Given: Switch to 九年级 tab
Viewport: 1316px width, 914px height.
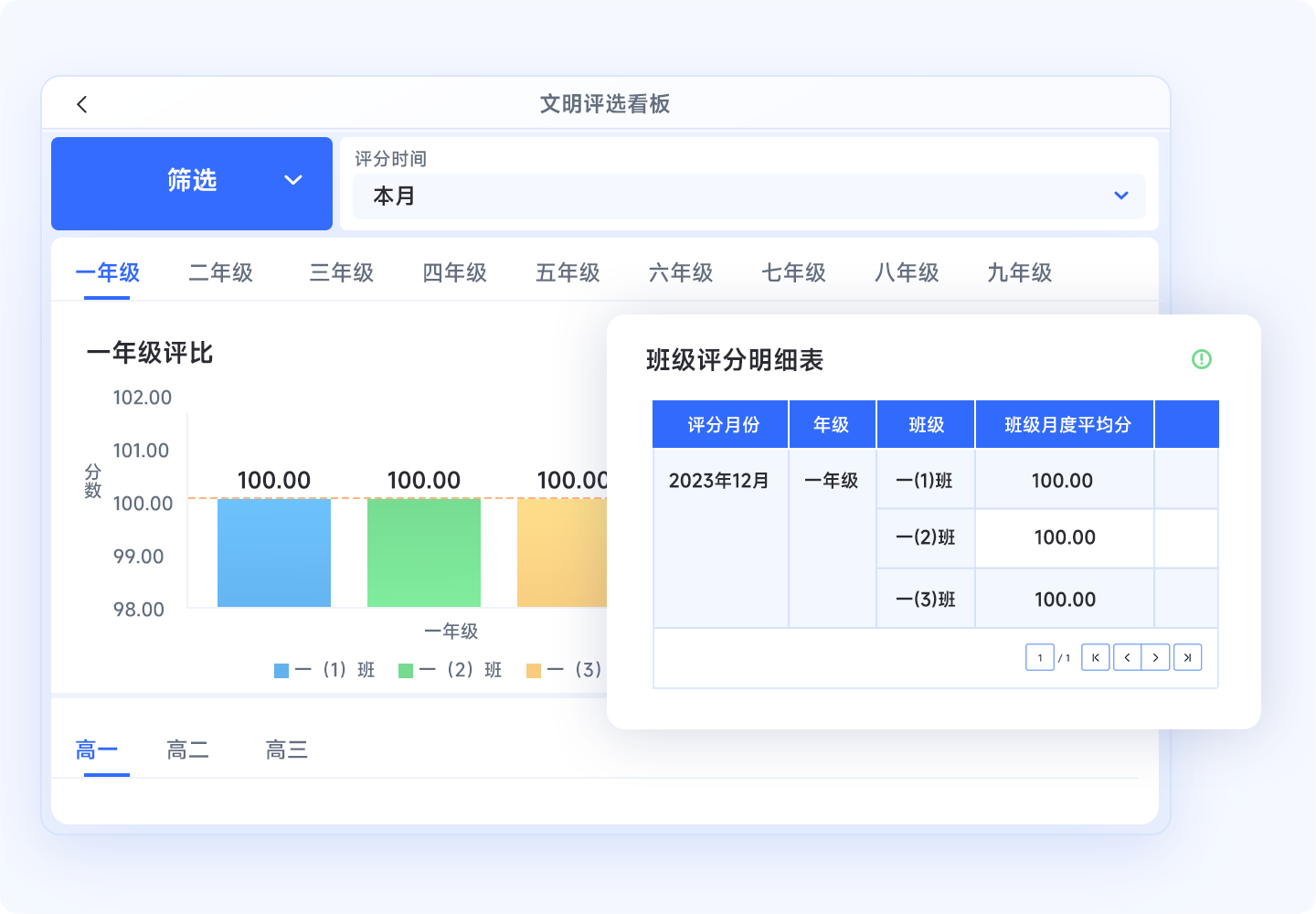Looking at the screenshot, I should 1020,272.
